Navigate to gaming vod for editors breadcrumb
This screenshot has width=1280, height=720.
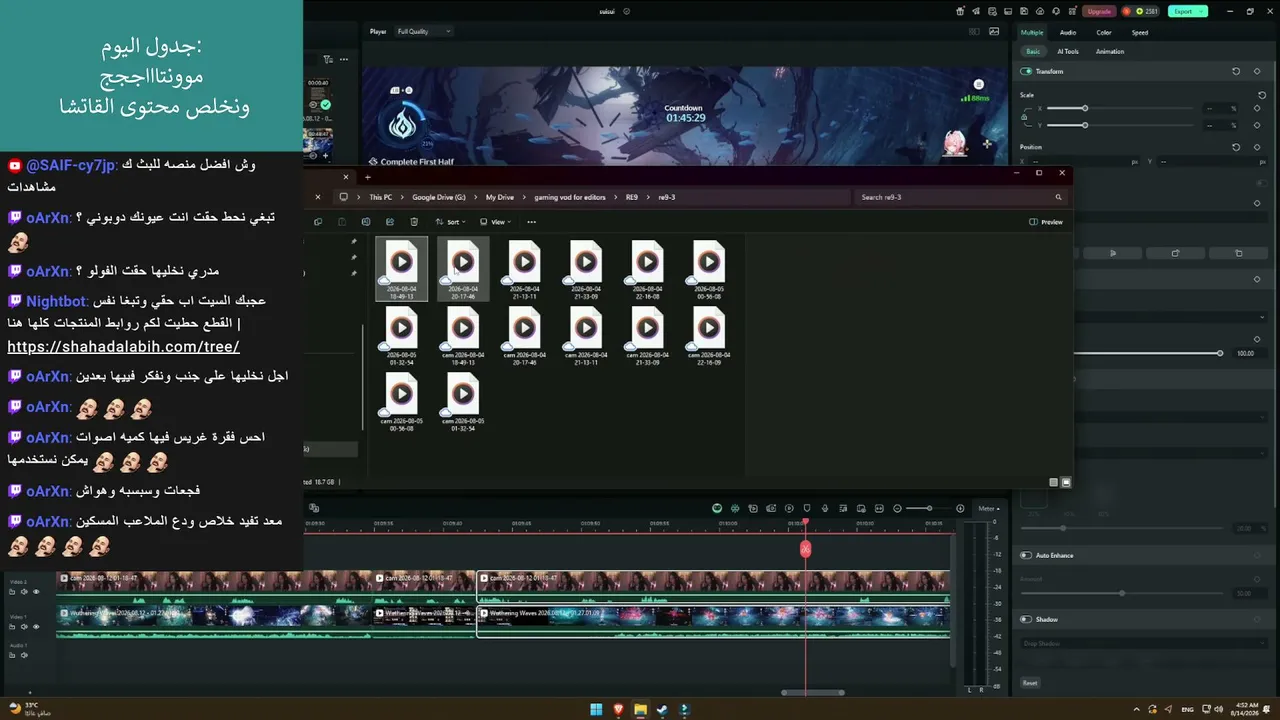tap(570, 197)
